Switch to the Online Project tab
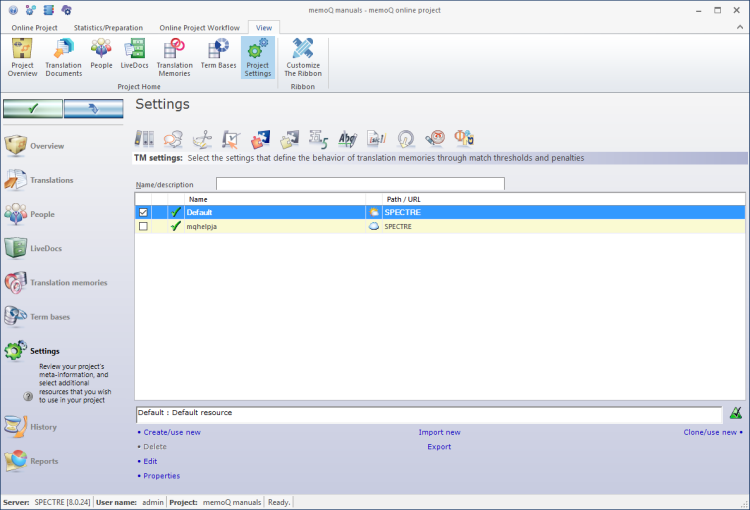Viewport: 750px width, 510px height. click(x=34, y=27)
